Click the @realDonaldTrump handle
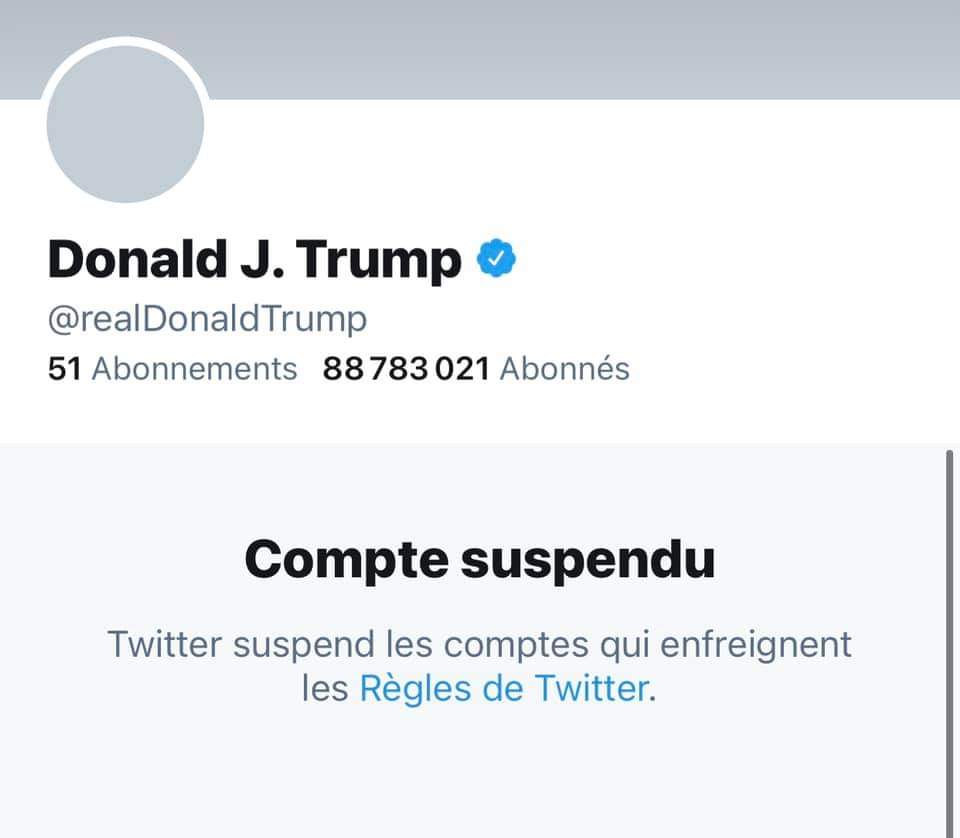The width and height of the screenshot is (960, 838). 207,319
